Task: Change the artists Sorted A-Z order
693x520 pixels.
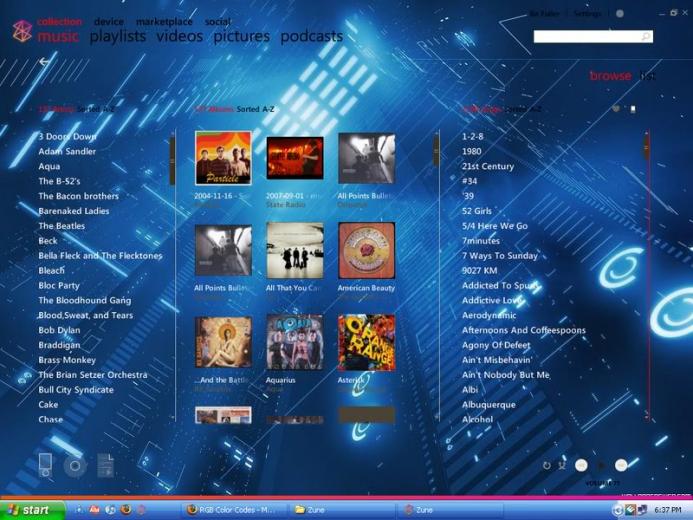Action: point(95,109)
